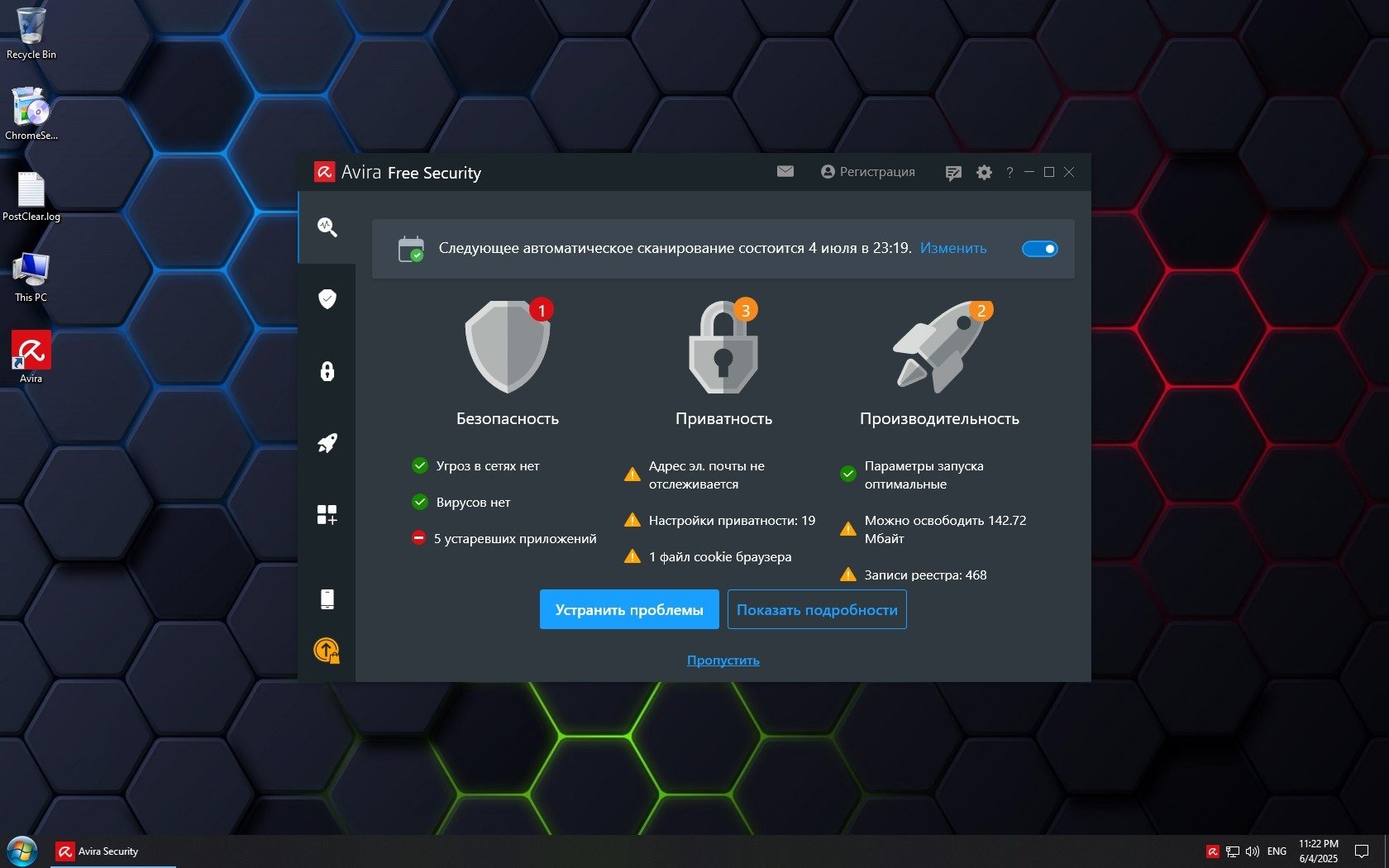Open the Privacy lock sidebar section

coord(327,370)
